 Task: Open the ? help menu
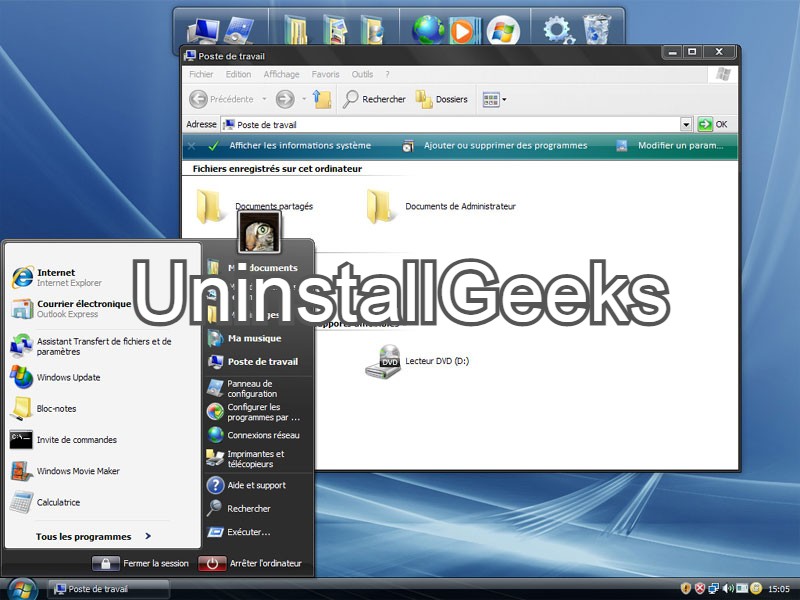[387, 74]
